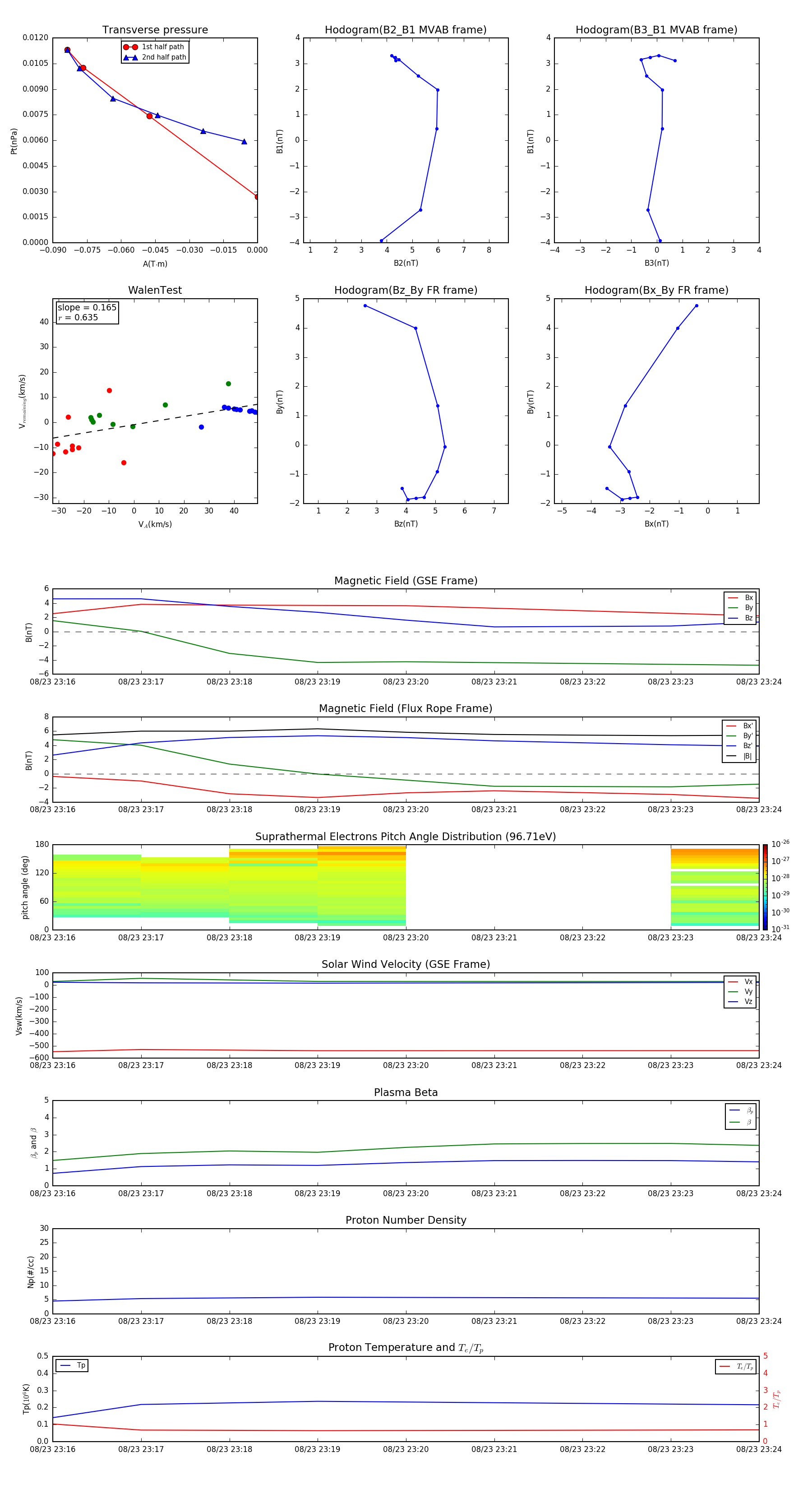The width and height of the screenshot is (812, 1489).
Task: Click the "WalenTest" plot title
Action: [155, 290]
